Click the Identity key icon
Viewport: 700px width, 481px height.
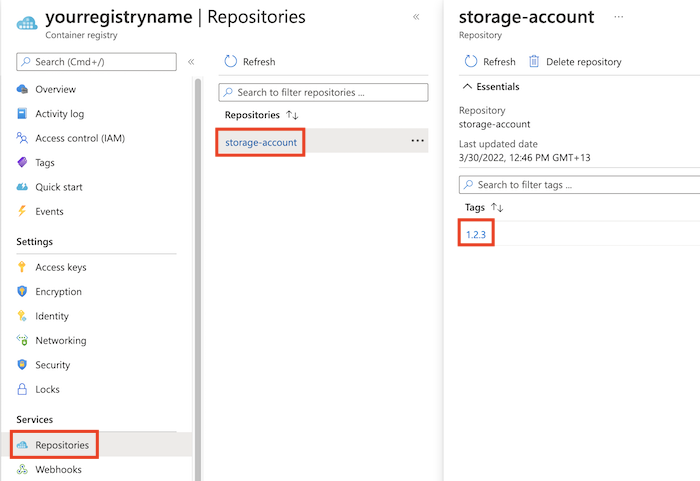pyautogui.click(x=22, y=316)
